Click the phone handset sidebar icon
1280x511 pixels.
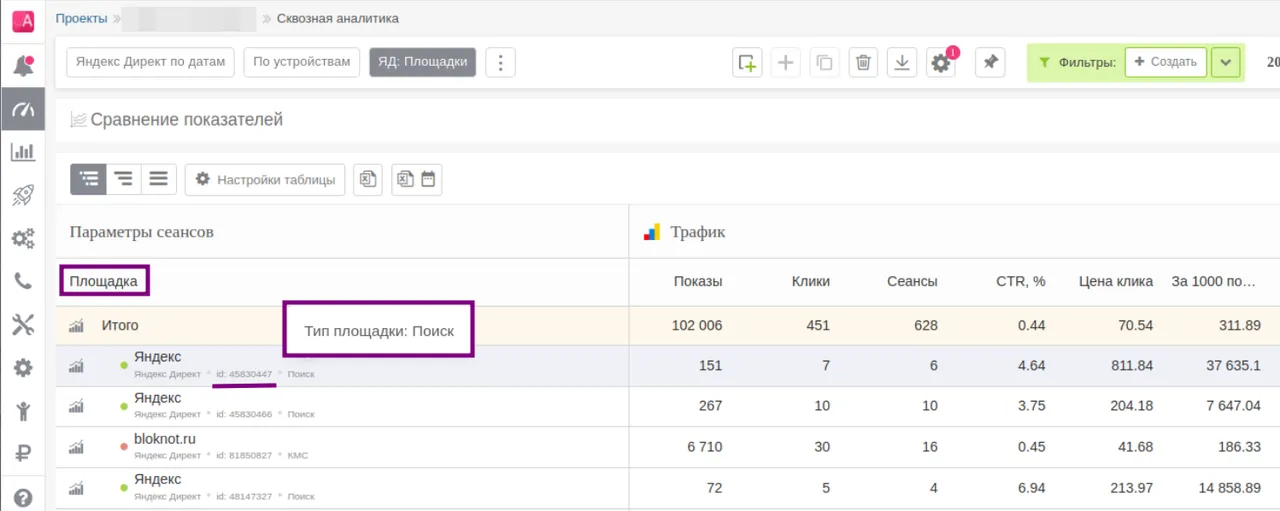pyautogui.click(x=23, y=281)
